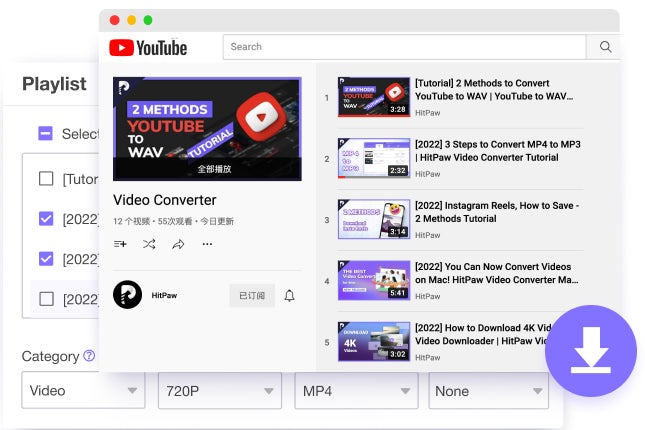Open the 720P resolution dropdown
Screen dimensions: 645x430
[220, 390]
